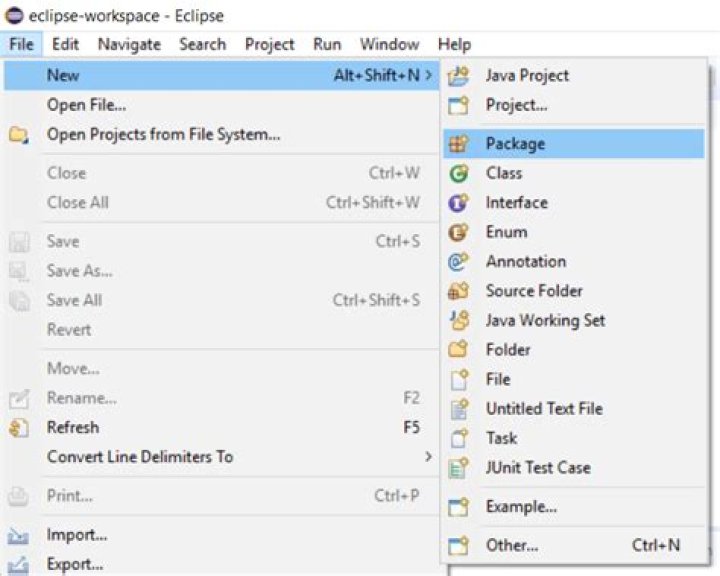The height and width of the screenshot is (576, 720).
Task: Click the Refresh icon in File menu
Action: [19, 428]
